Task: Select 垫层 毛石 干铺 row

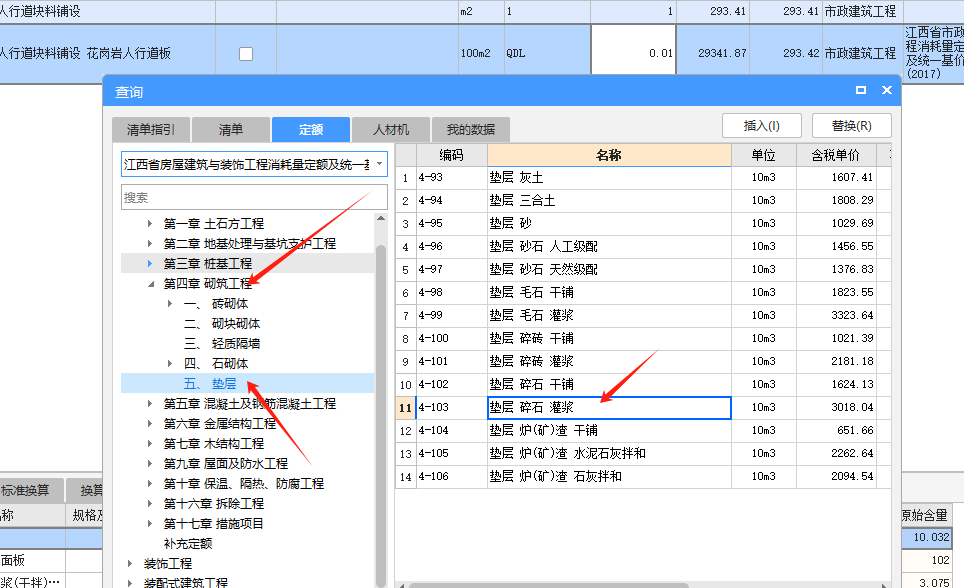Action: [x=642, y=293]
